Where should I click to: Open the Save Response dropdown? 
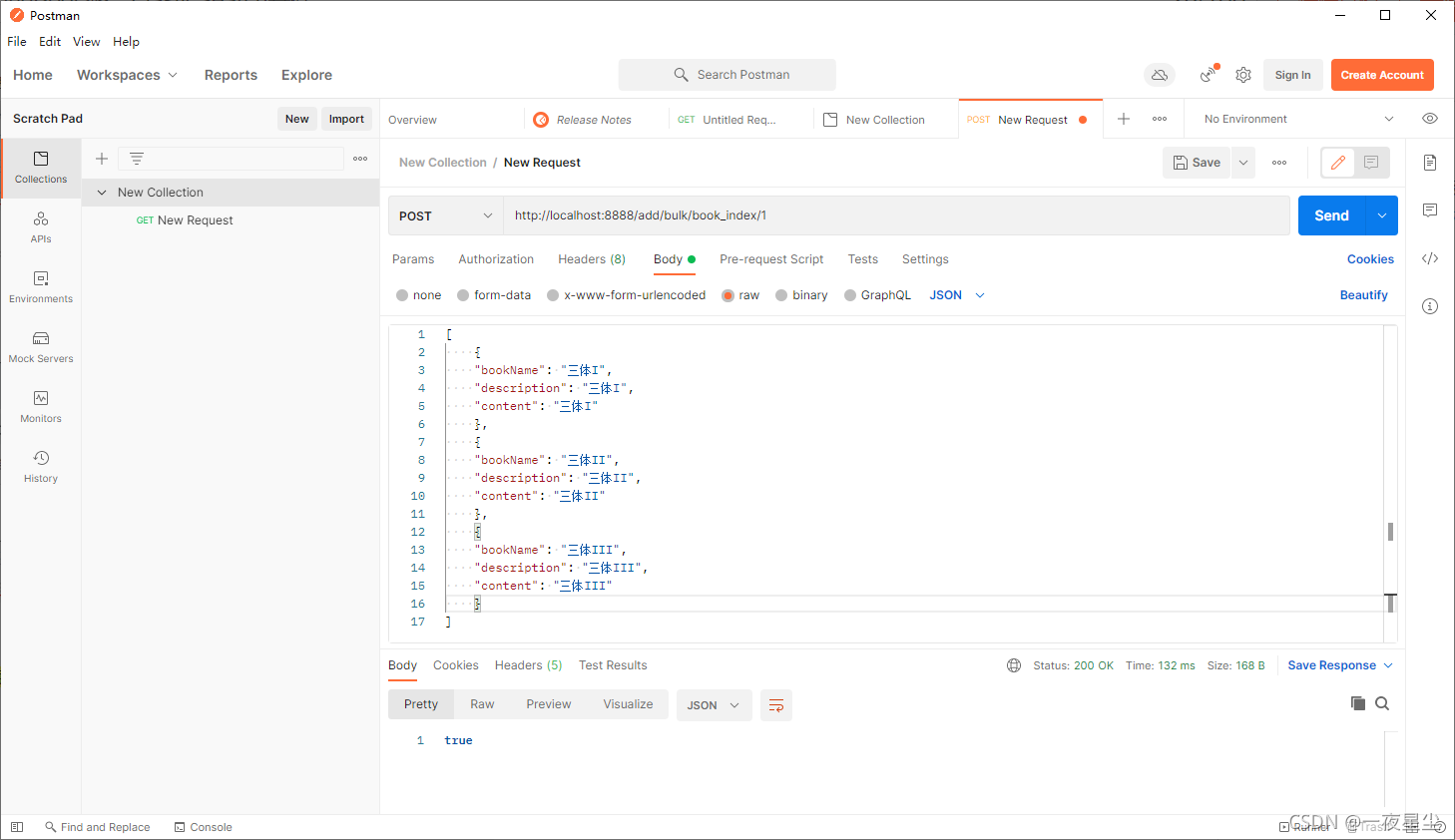[1340, 665]
